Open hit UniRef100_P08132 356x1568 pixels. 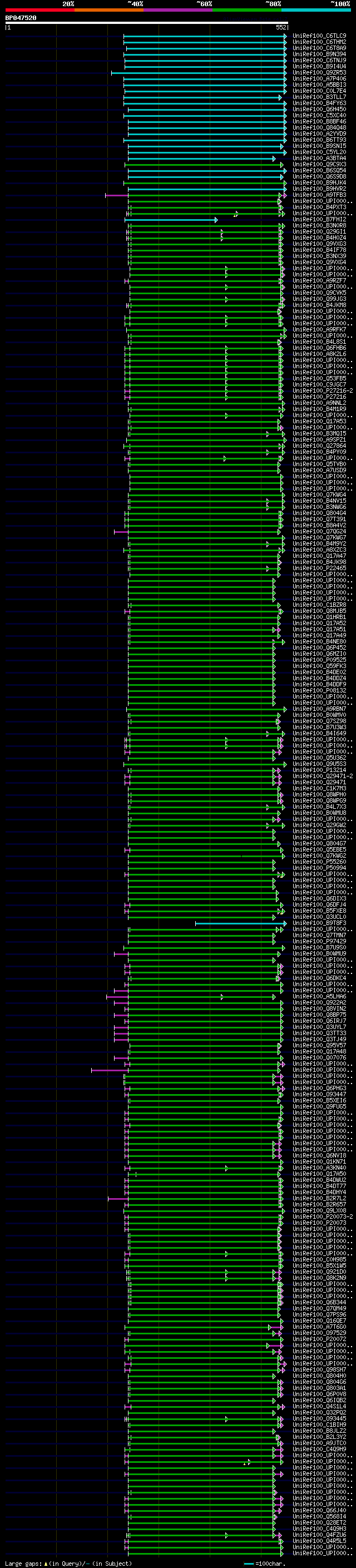tap(319, 690)
